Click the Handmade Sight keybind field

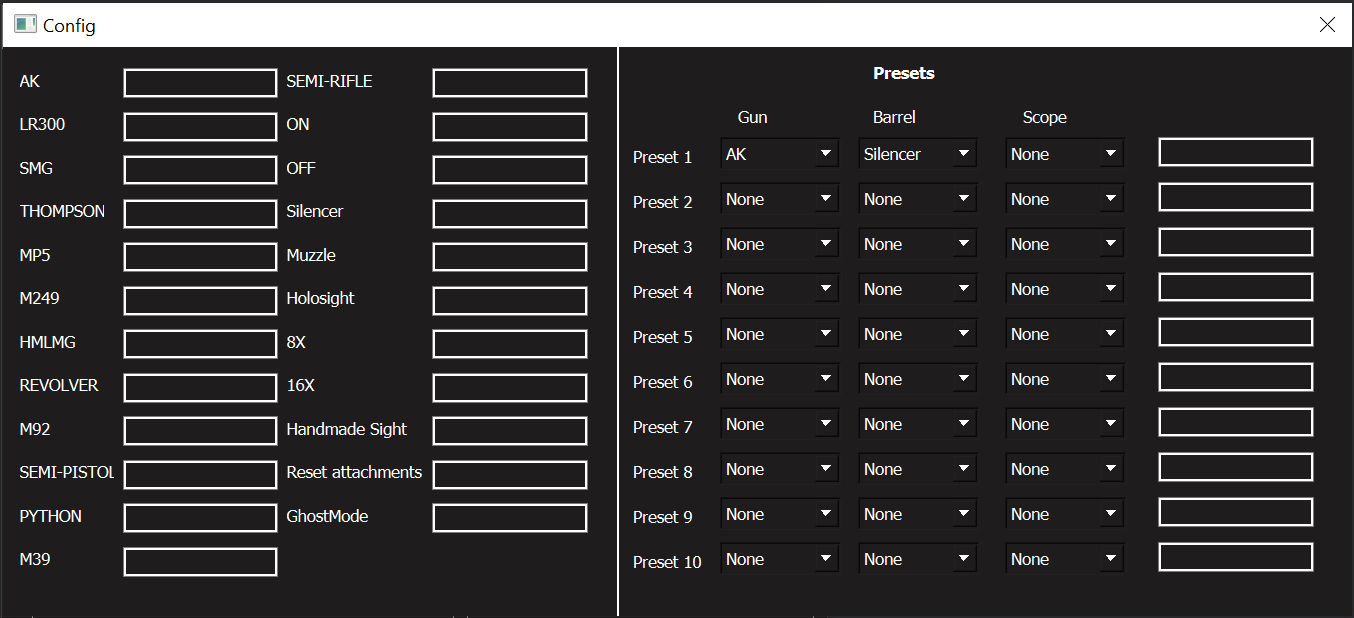pyautogui.click(x=509, y=431)
